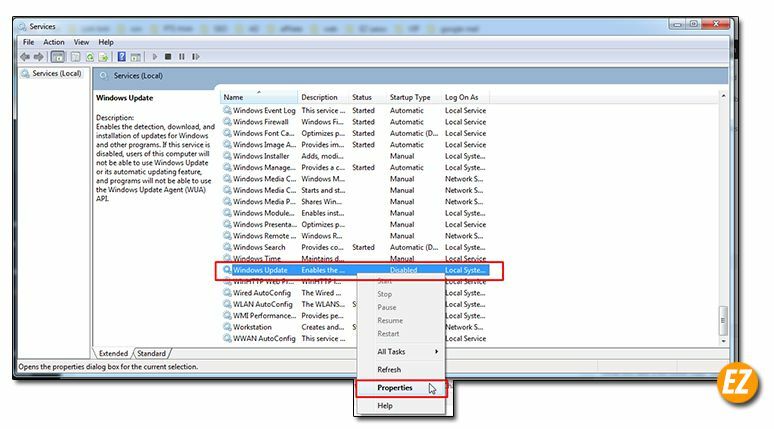Screen dimensions: 774x429
Task: Click the gear icon beside Windows Event Log
Action: tap(227, 110)
